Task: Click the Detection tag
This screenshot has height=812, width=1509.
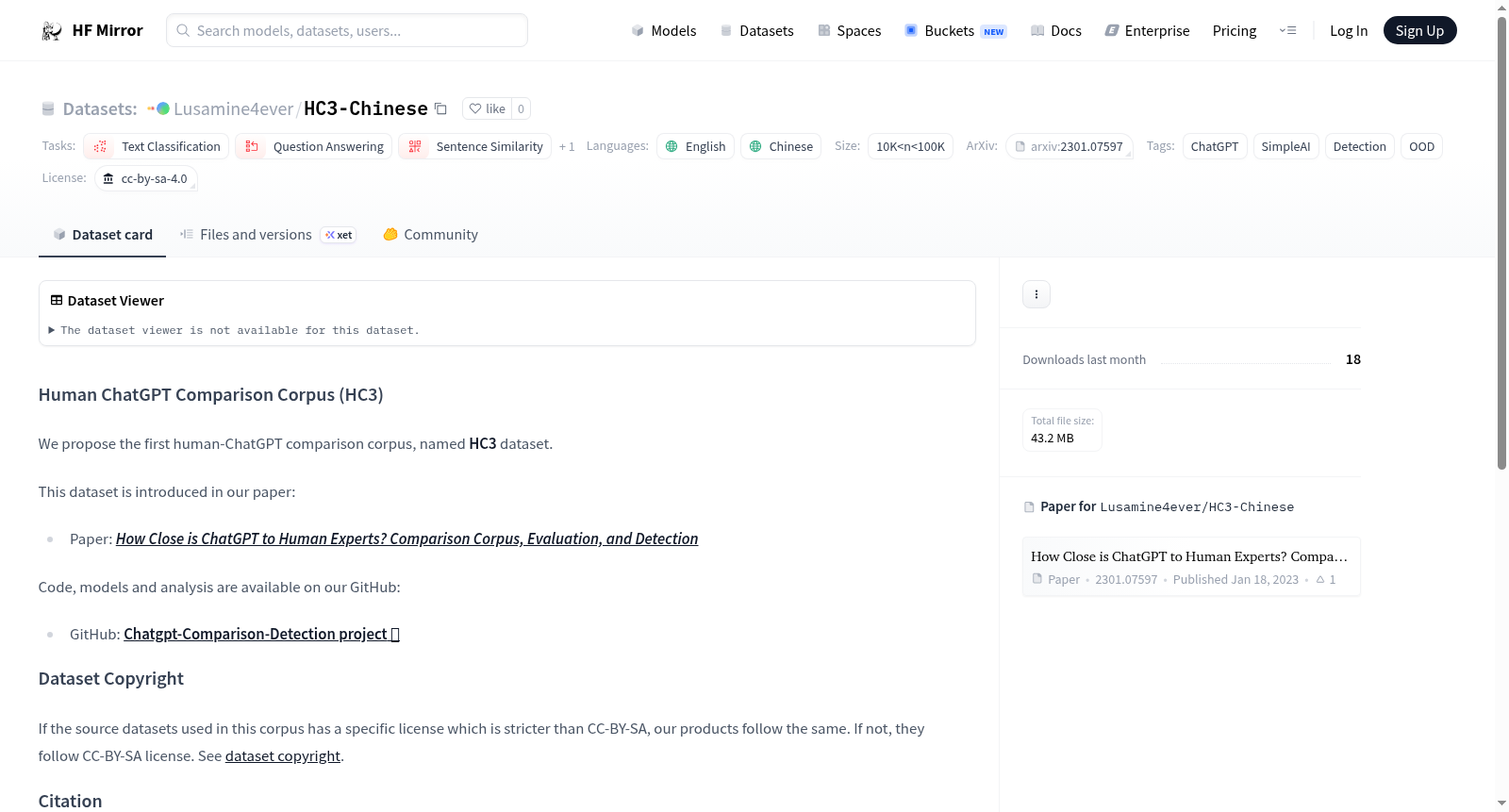Action: 1360,146
